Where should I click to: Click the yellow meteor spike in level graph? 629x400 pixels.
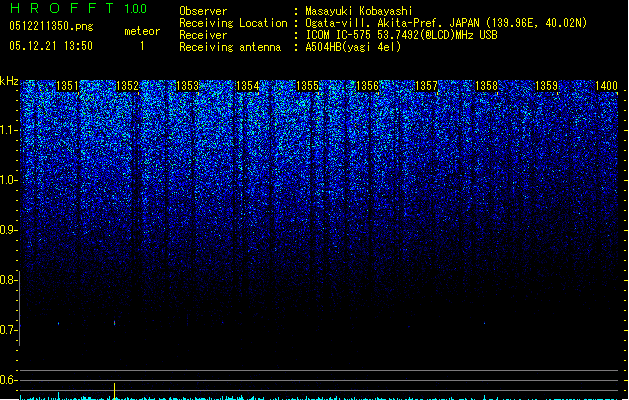[x=115, y=391]
